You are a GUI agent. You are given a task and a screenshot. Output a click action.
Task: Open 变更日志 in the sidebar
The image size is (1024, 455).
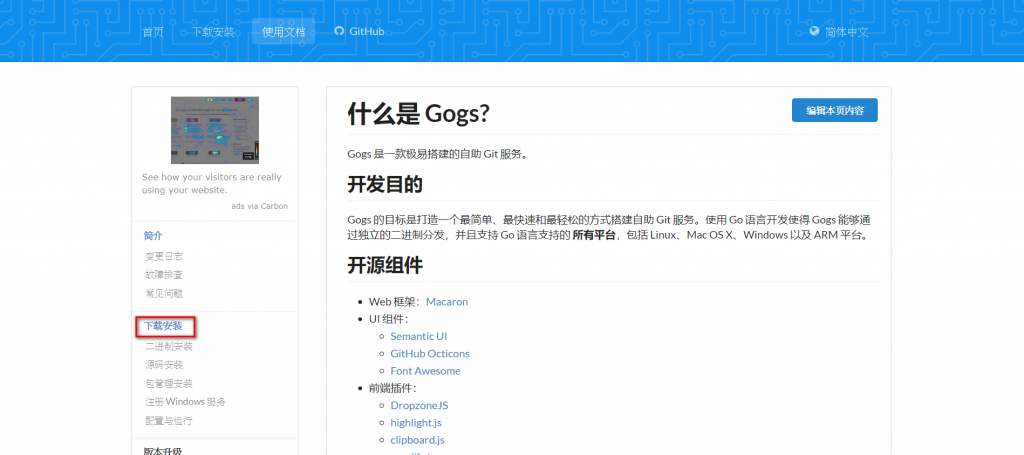pos(164,257)
